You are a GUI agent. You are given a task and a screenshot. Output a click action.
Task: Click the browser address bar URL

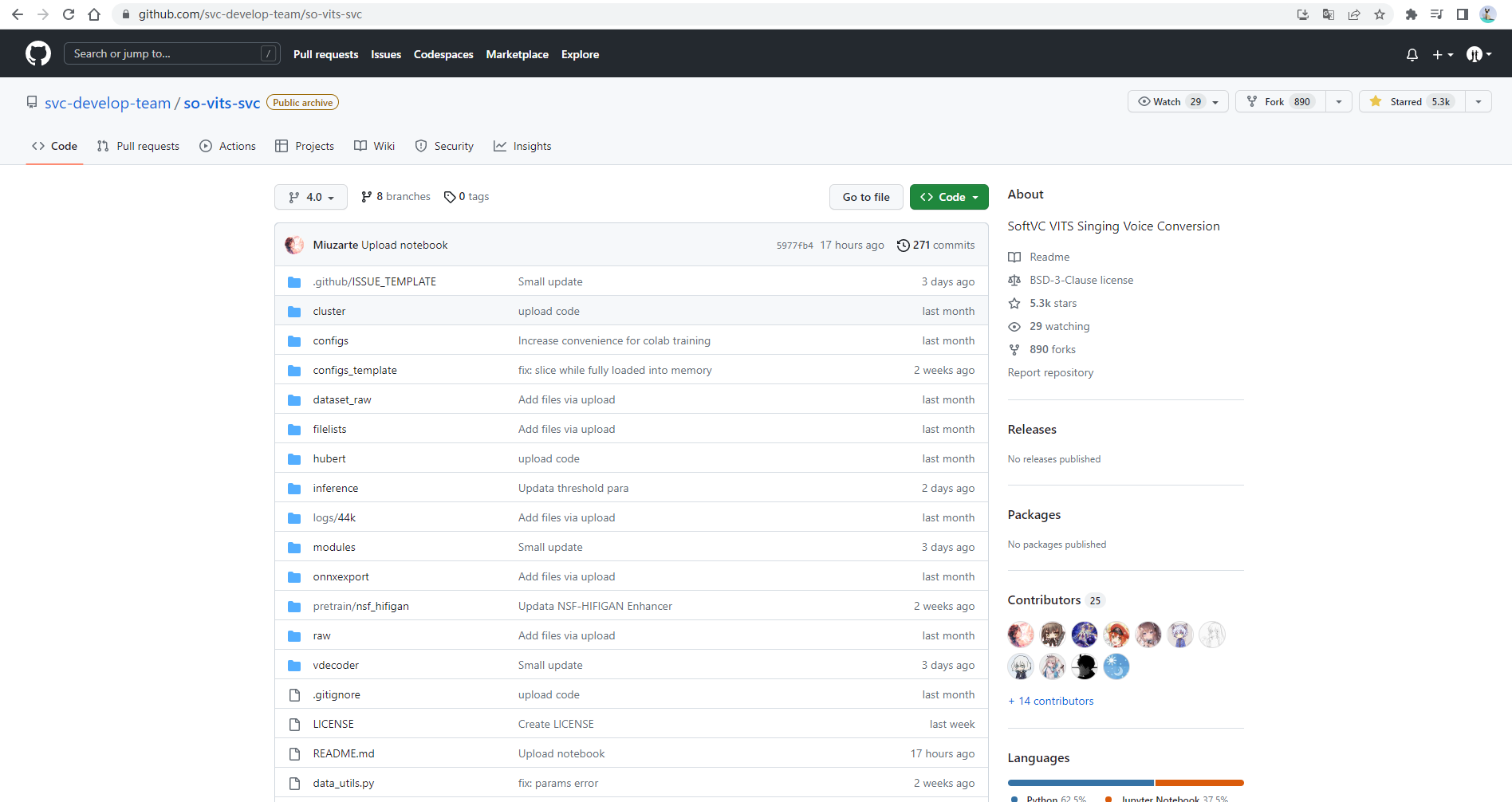250,14
